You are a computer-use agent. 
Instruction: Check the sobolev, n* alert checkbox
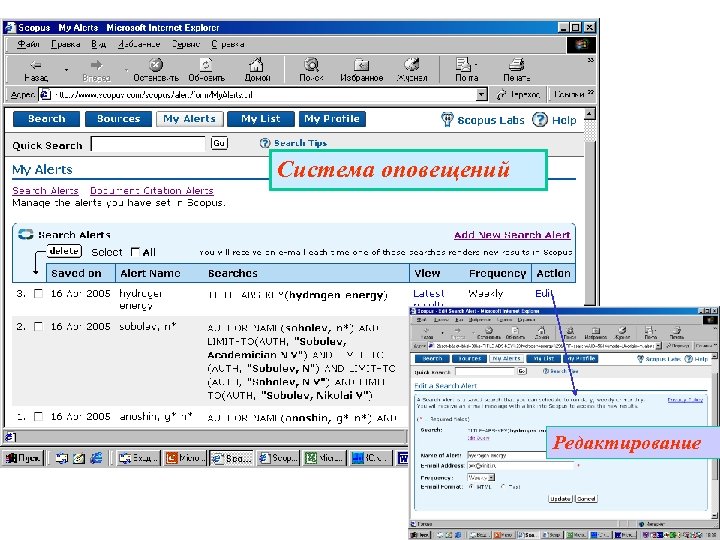39,327
